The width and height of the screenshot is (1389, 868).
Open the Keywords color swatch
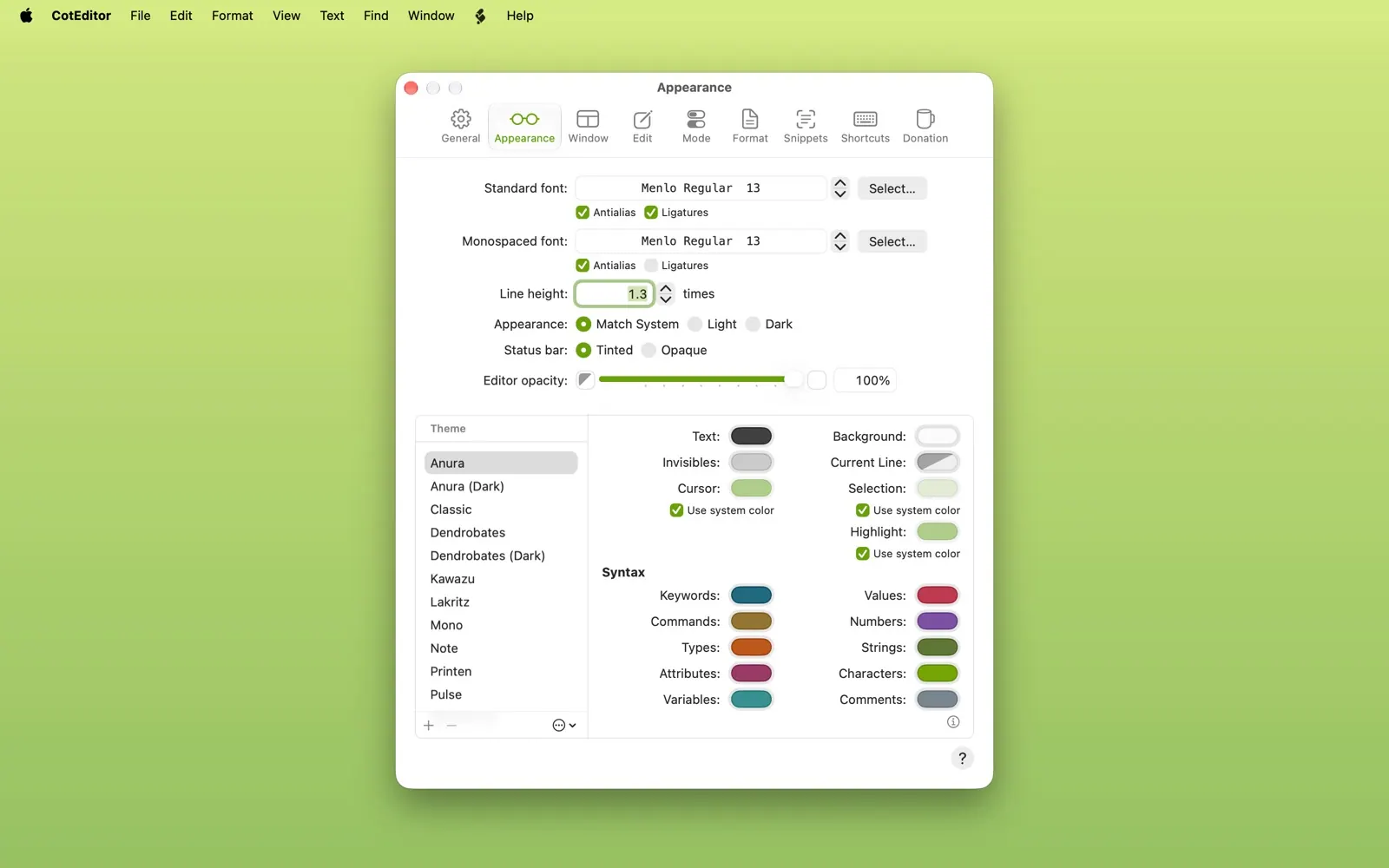click(751, 595)
